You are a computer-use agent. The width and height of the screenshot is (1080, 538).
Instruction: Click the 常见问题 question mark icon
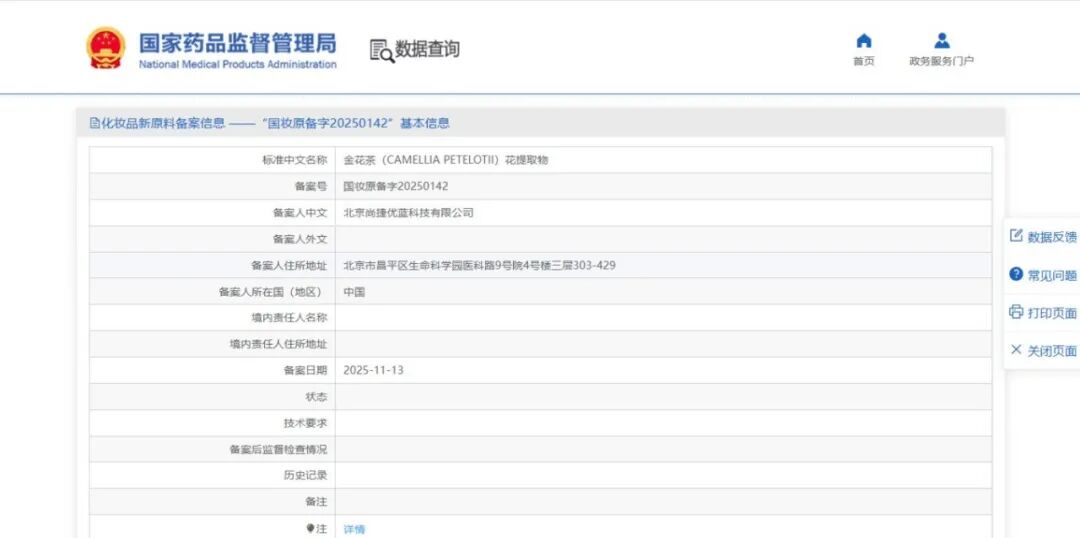(1016, 274)
